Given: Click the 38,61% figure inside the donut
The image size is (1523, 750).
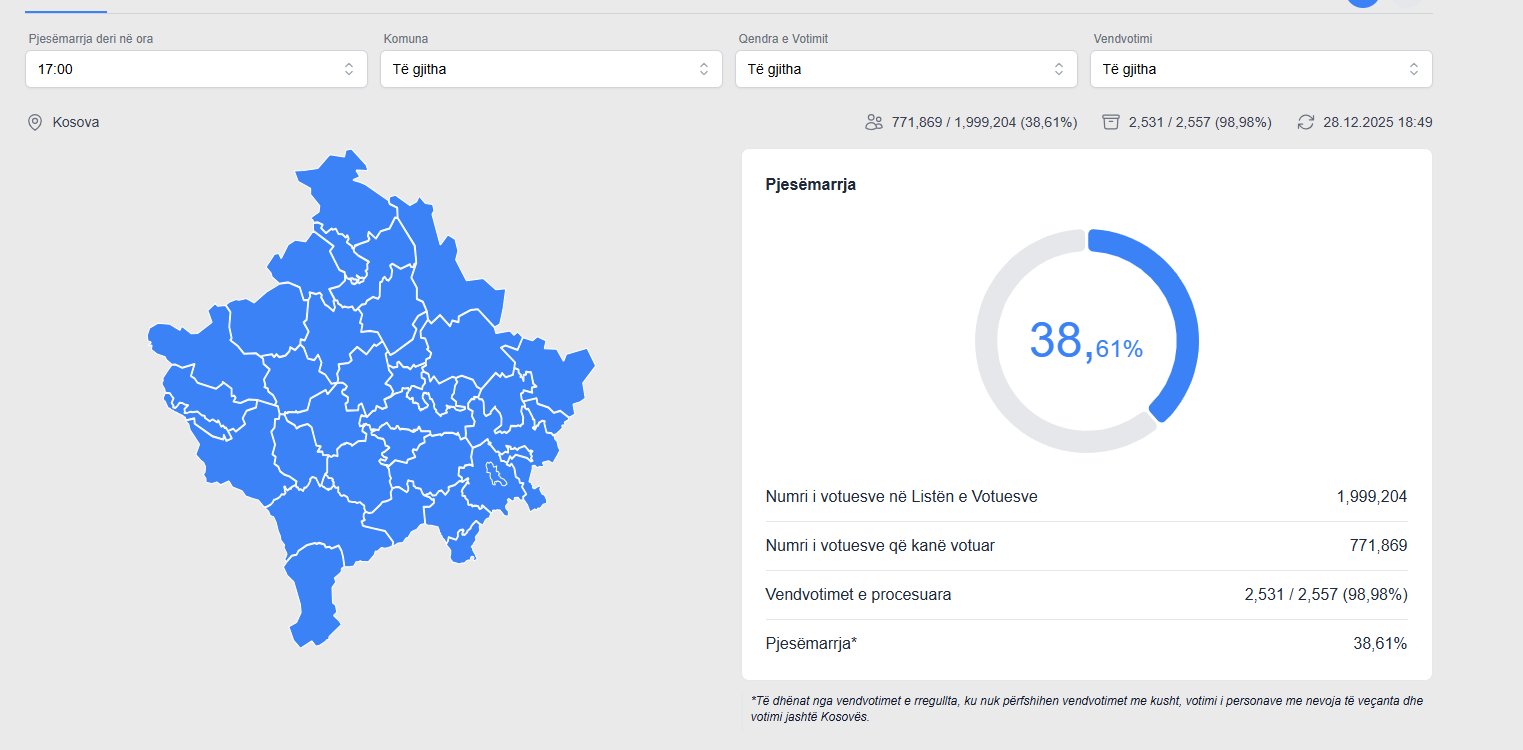Looking at the screenshot, I should (x=1086, y=341).
